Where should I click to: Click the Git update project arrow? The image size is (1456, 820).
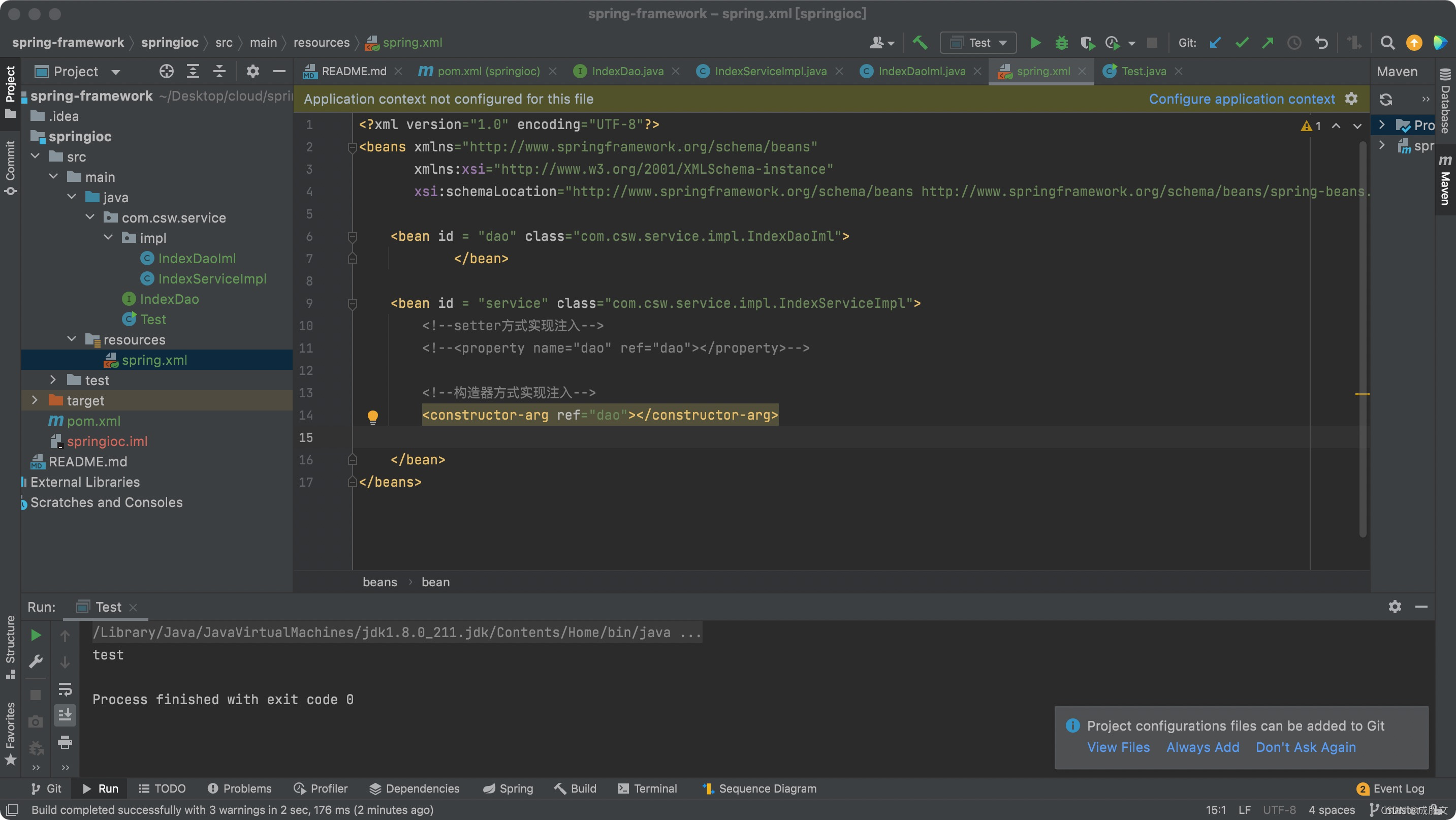(1215, 43)
